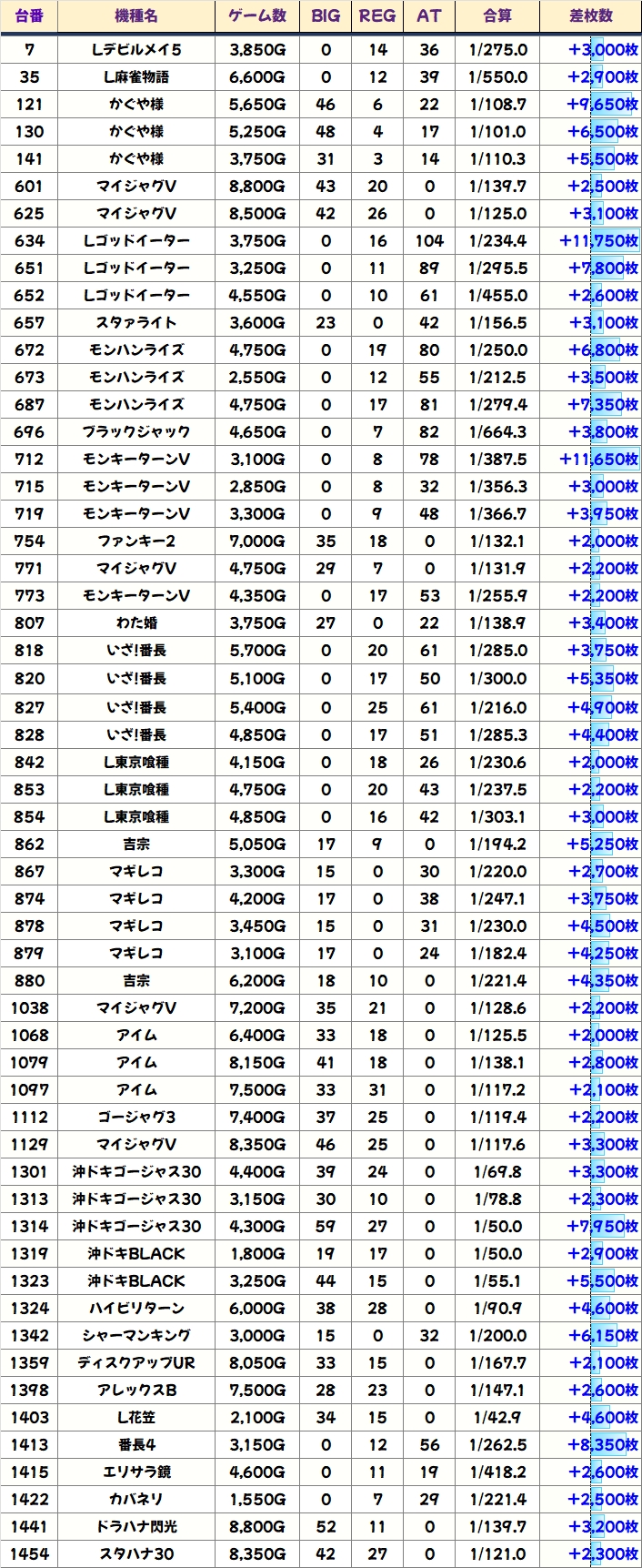Image resolution: width=642 pixels, height=1568 pixels.
Task: Click the AT column header
Action: pyautogui.click(x=429, y=15)
